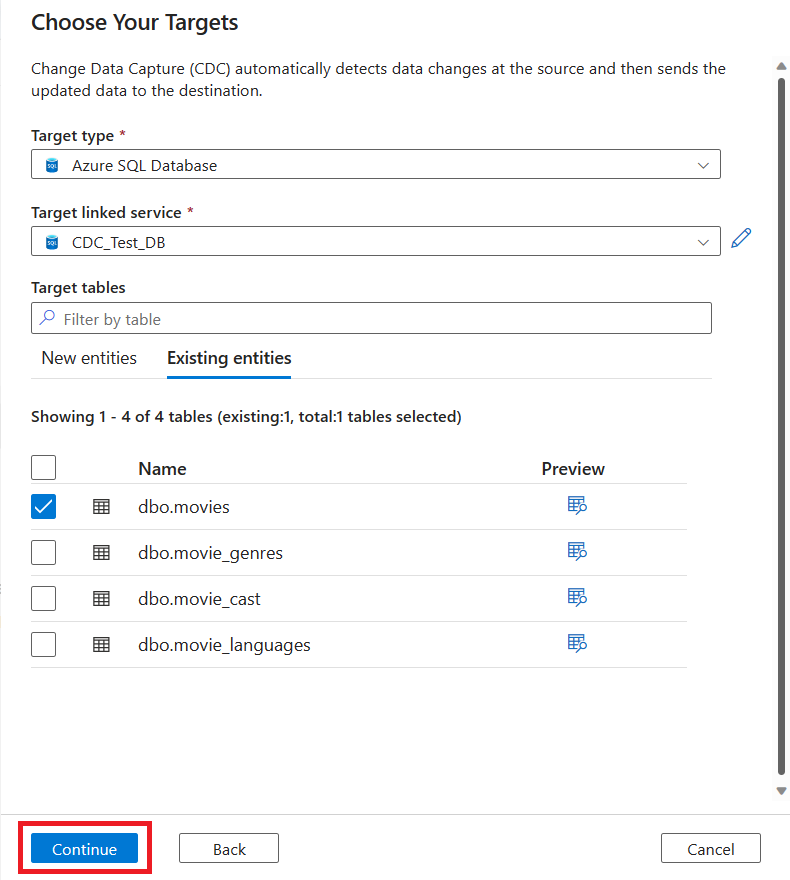
Task: Cancel the target configuration
Action: coord(710,848)
